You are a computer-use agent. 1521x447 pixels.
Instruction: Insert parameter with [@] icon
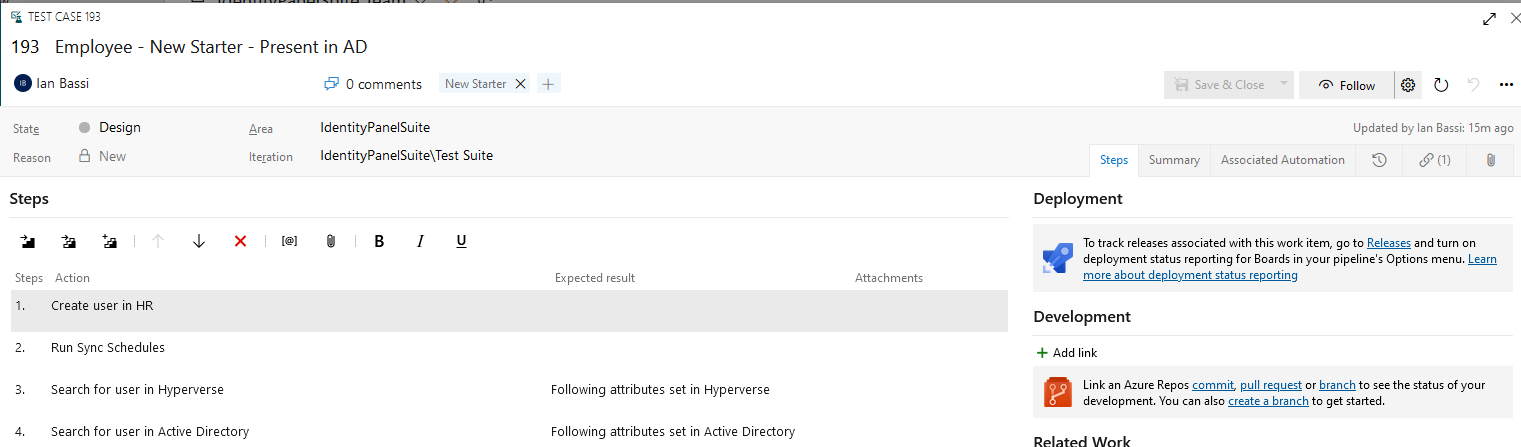pos(289,241)
